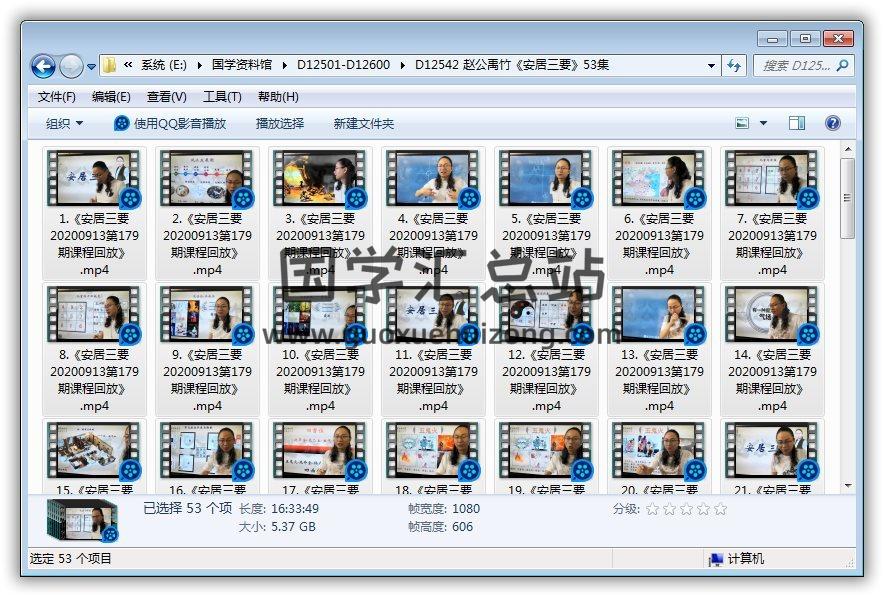Screen dimensions: 884x597
Task: Select video file 4.《安居三要》 thumbnail
Action: [433, 180]
